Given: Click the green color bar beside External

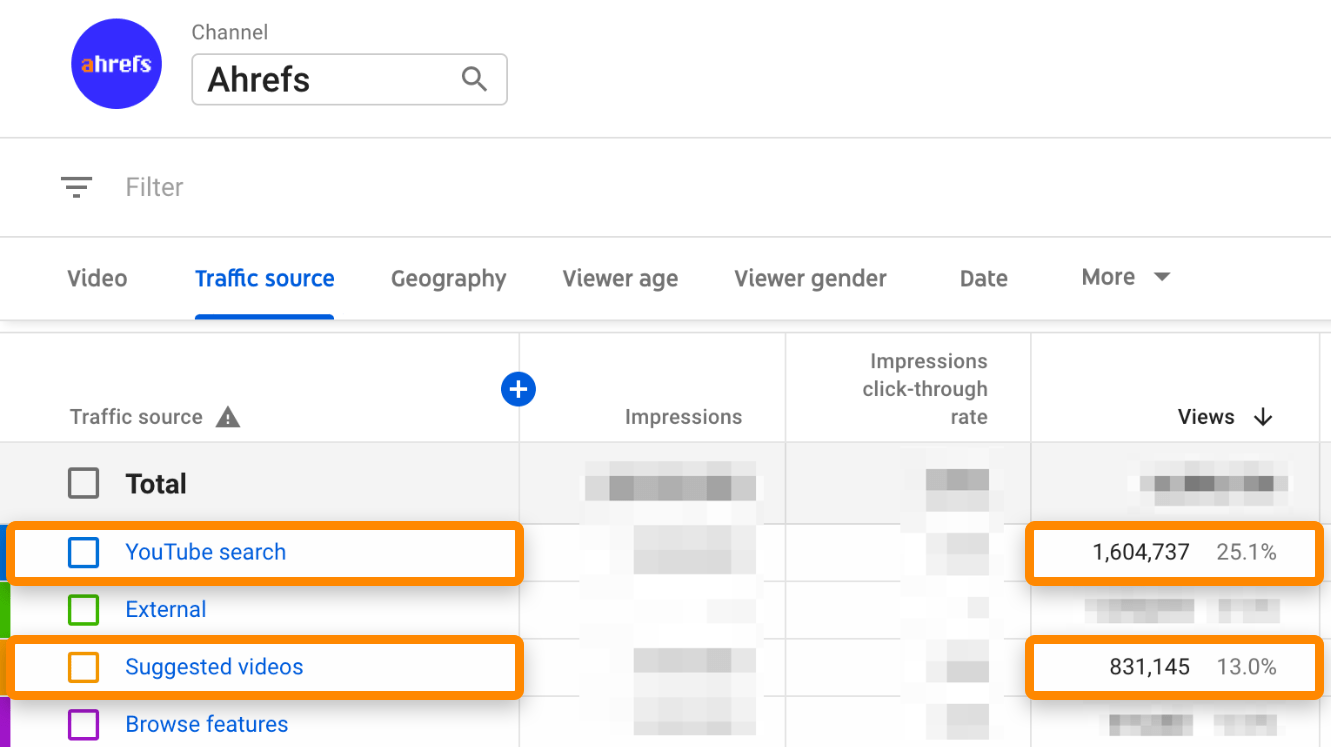Looking at the screenshot, I should (3, 609).
